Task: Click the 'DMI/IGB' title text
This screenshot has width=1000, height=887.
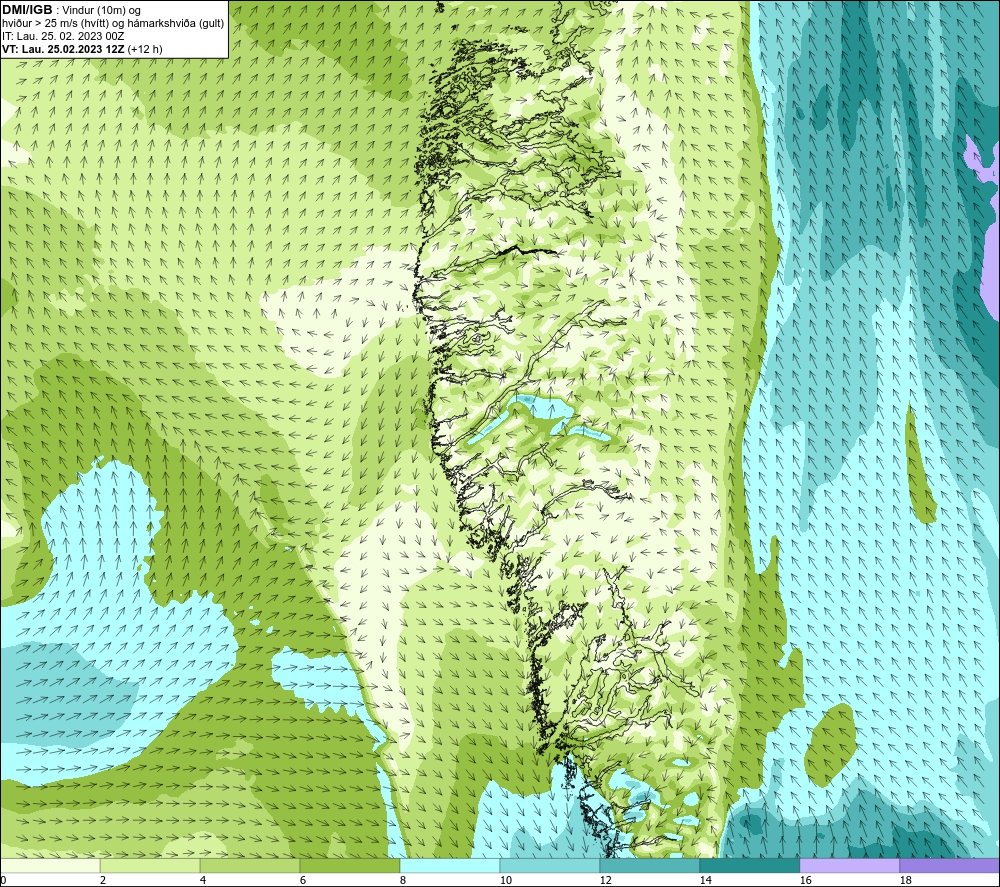Action: click(x=27, y=10)
